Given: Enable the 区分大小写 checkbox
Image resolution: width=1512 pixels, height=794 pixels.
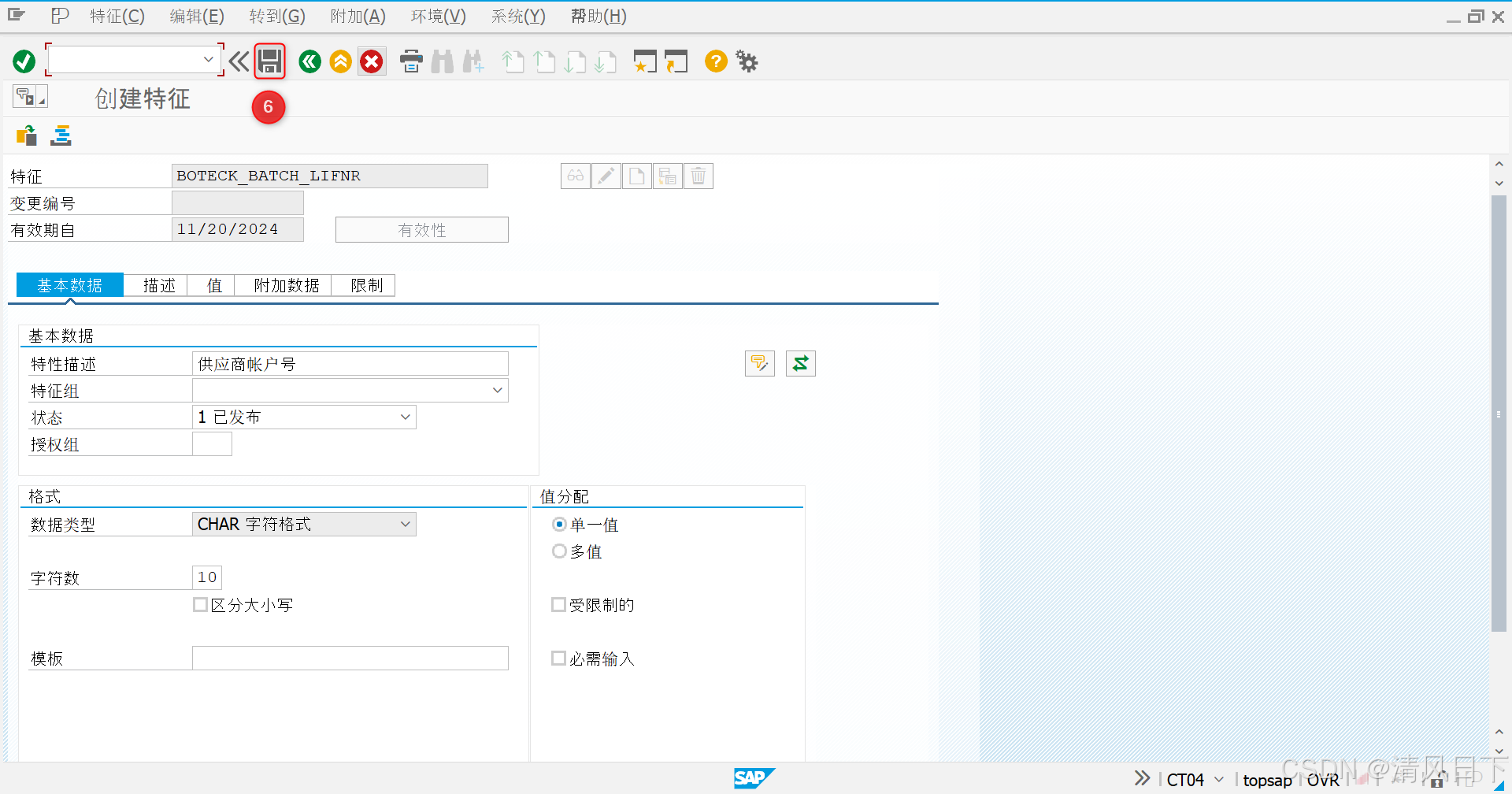Looking at the screenshot, I should coord(201,604).
